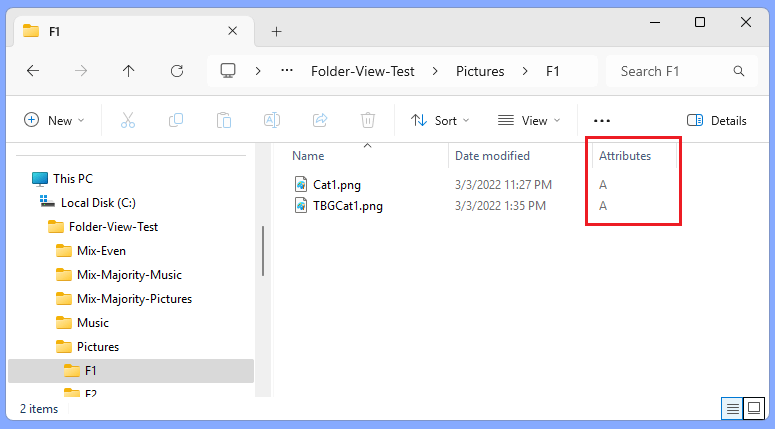The width and height of the screenshot is (775, 429).
Task: Click the Paste clipboard icon
Action: pyautogui.click(x=223, y=120)
